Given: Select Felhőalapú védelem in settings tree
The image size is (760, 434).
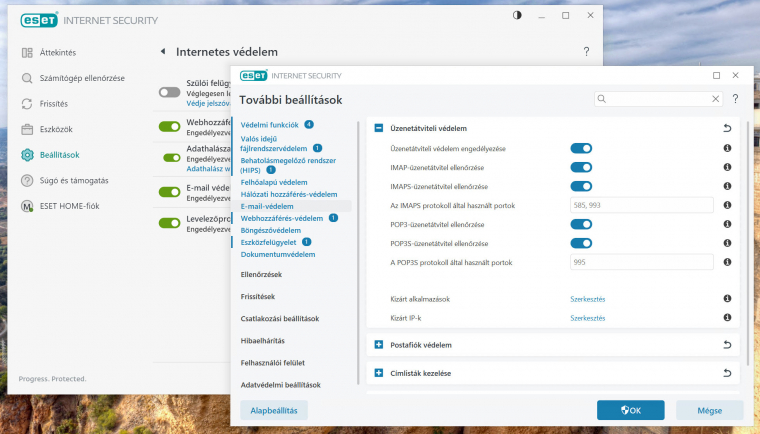Looking at the screenshot, I should [274, 182].
